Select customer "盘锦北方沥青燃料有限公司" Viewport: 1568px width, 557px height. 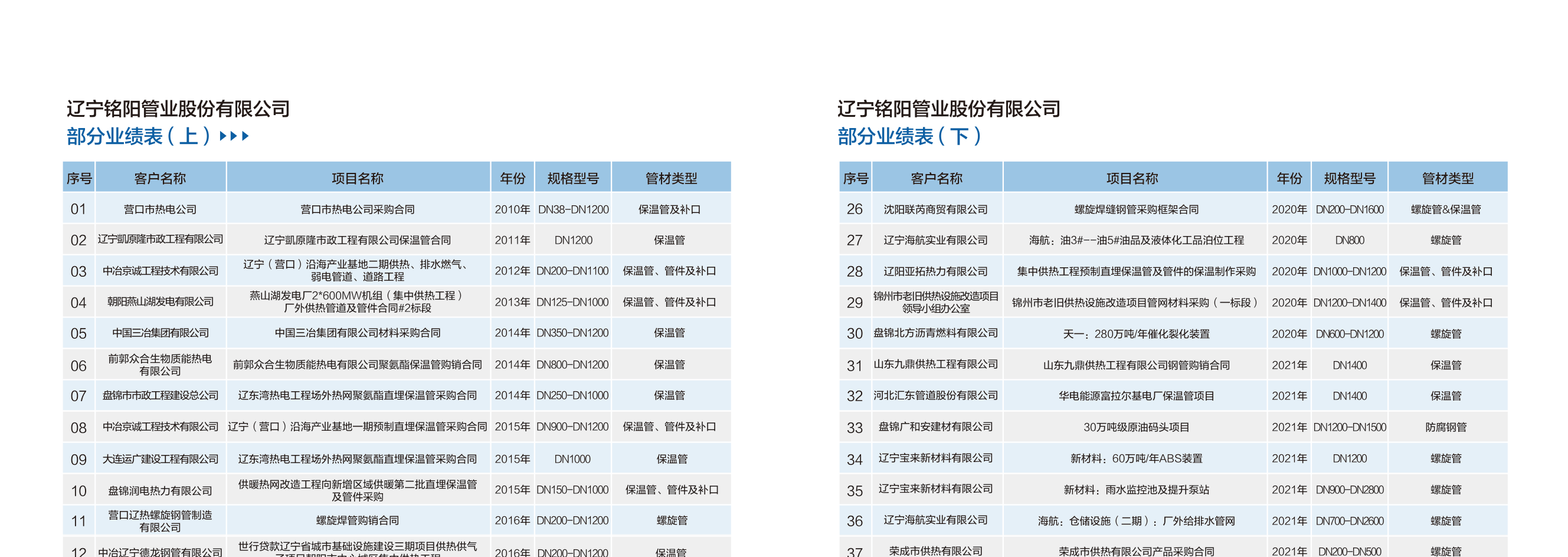click(935, 333)
